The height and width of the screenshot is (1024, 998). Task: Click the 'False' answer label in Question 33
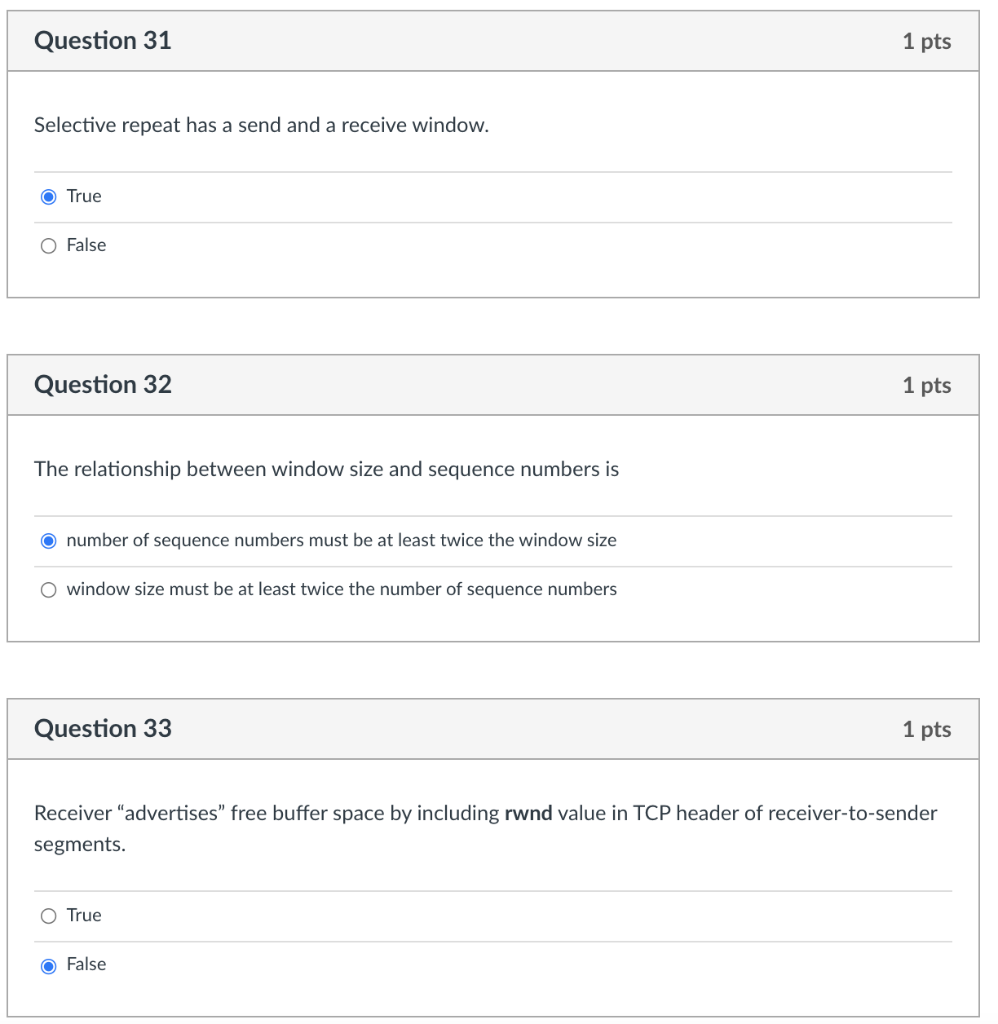coord(86,964)
